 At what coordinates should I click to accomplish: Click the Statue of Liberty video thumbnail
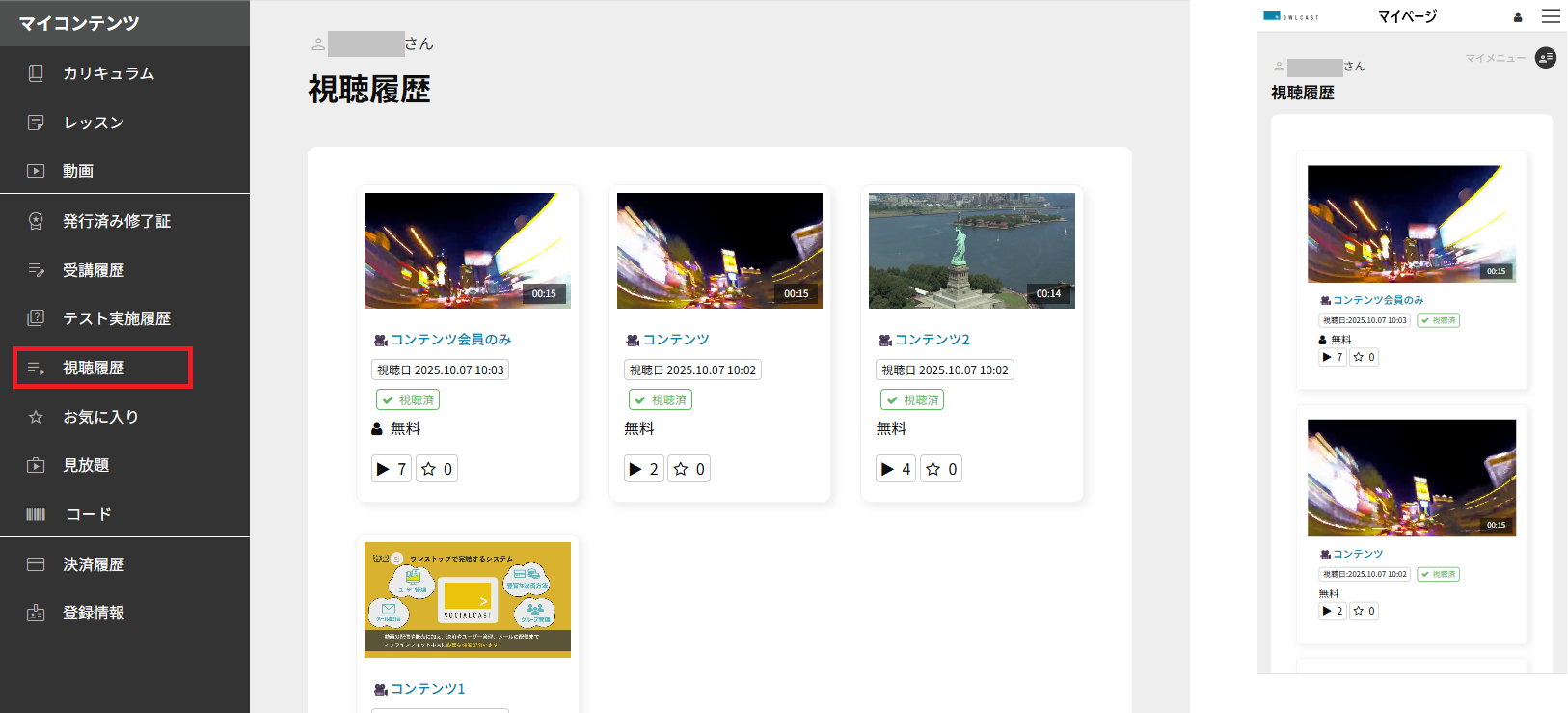(971, 251)
